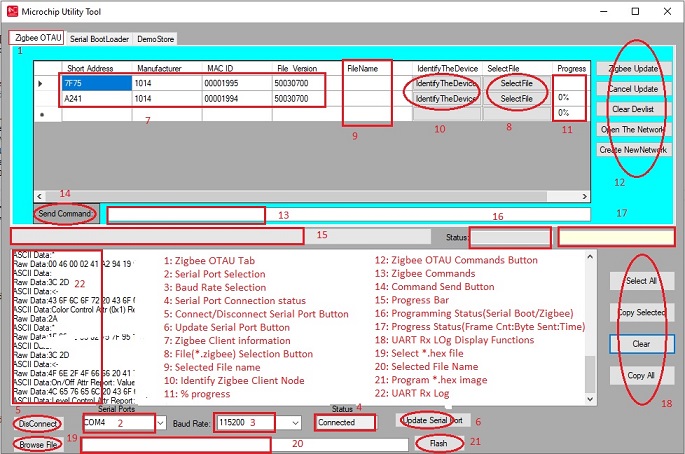Viewport: 685px width, 454px height.
Task: Select the Zigbee OTAU tab
Action: coord(39,38)
